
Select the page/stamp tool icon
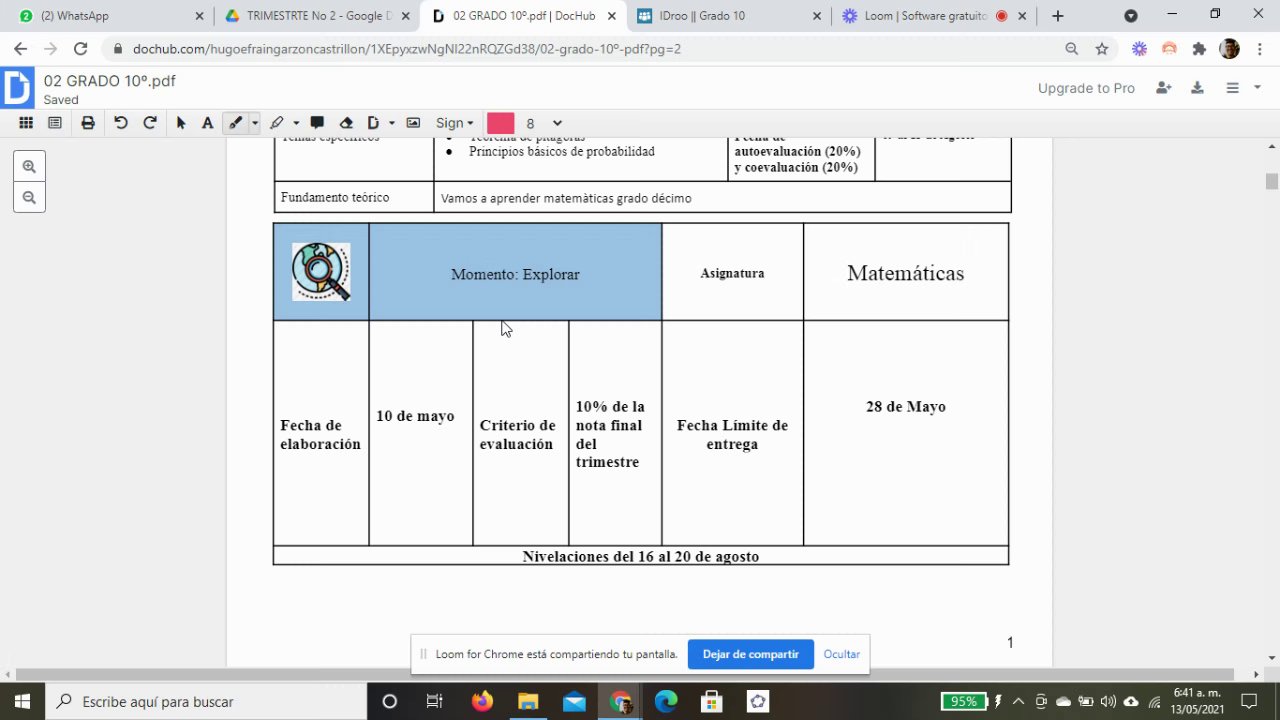pos(373,123)
